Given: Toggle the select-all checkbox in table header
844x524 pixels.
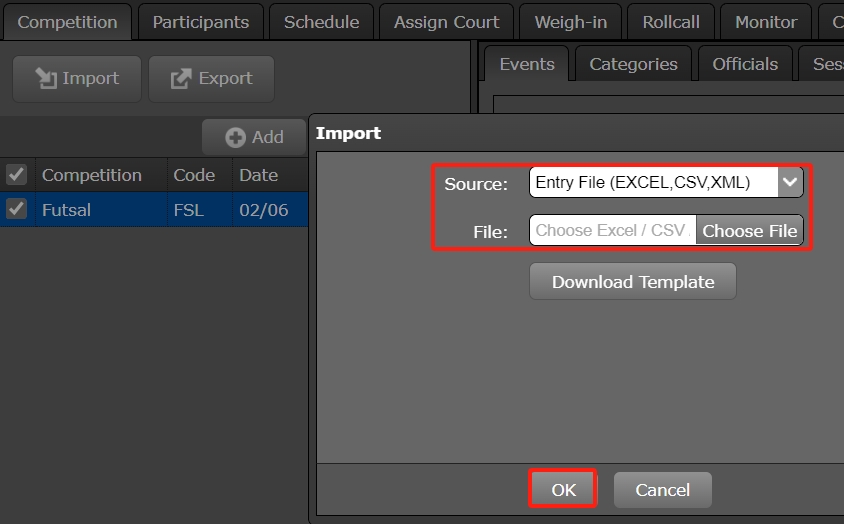Looking at the screenshot, I should 16,175.
